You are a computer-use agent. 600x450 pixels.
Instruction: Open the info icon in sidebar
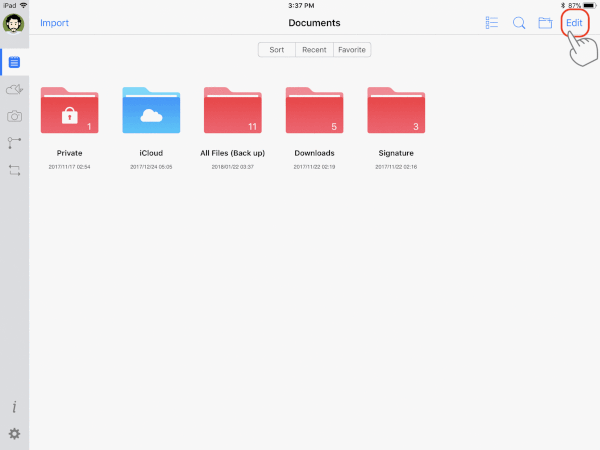tap(14, 407)
